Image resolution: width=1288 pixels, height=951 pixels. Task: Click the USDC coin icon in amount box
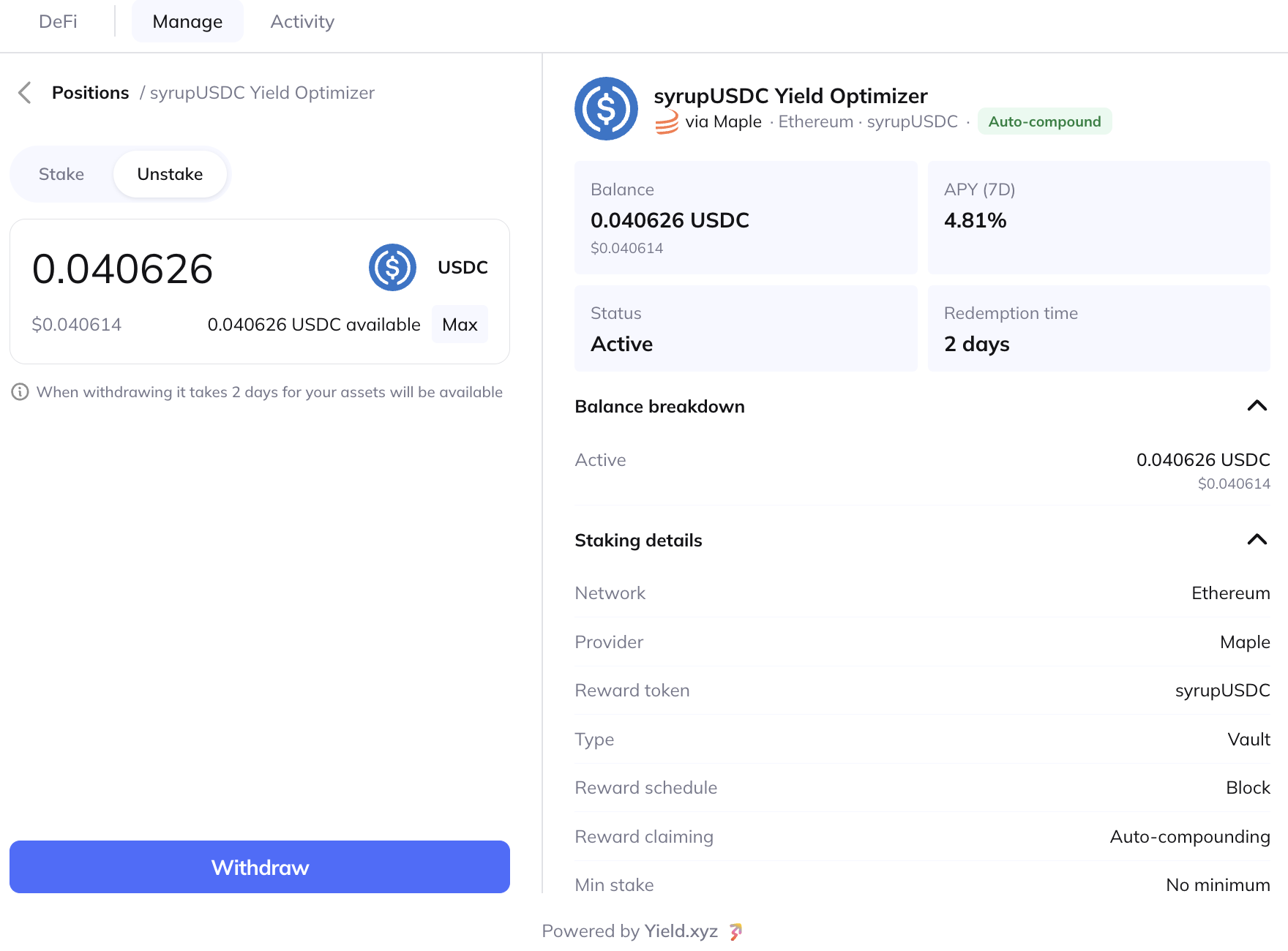tap(392, 268)
